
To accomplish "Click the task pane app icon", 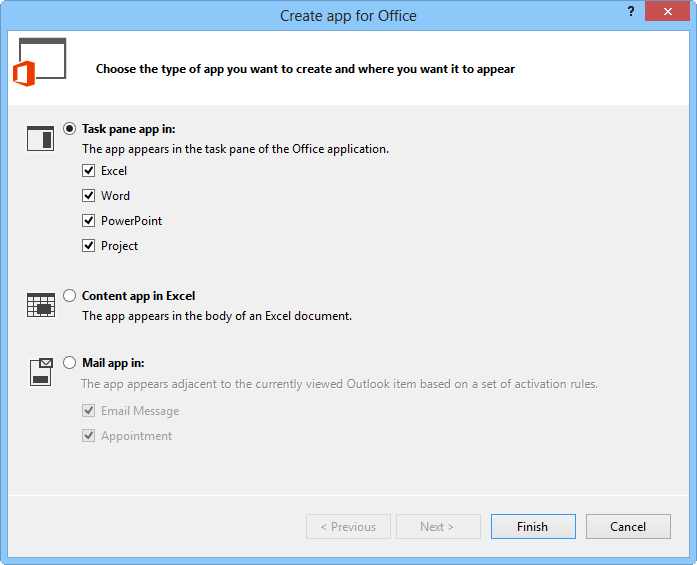I will click(x=40, y=139).
